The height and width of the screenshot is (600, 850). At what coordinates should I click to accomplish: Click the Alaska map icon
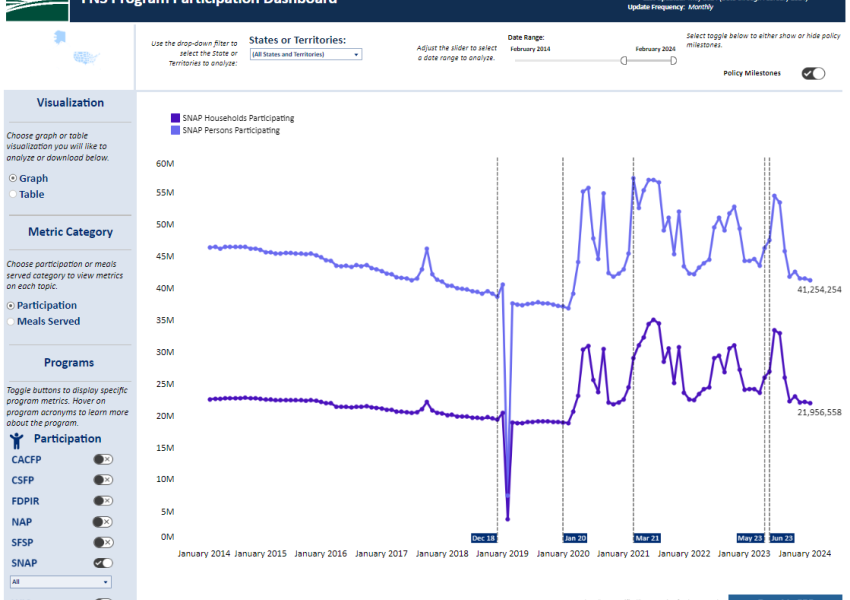[x=60, y=37]
